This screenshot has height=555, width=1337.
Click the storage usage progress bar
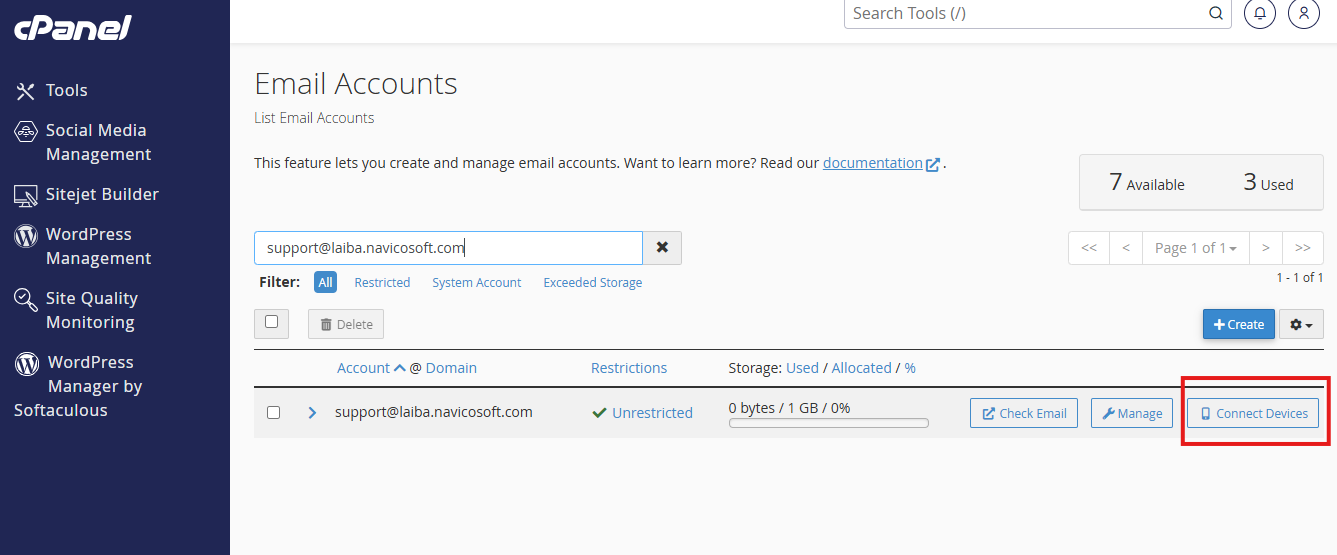point(828,423)
